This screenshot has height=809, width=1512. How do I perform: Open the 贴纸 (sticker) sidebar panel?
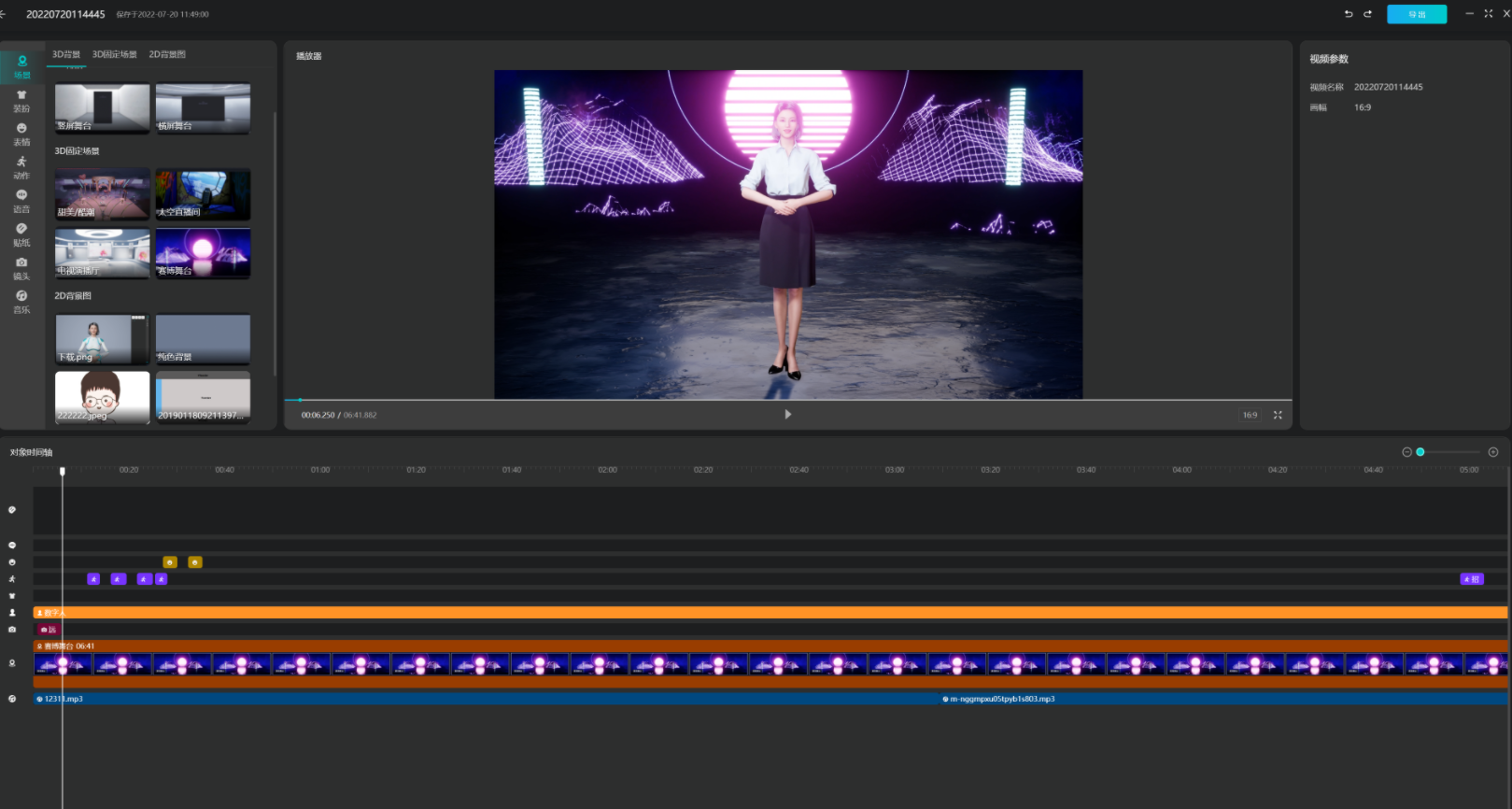pos(21,234)
